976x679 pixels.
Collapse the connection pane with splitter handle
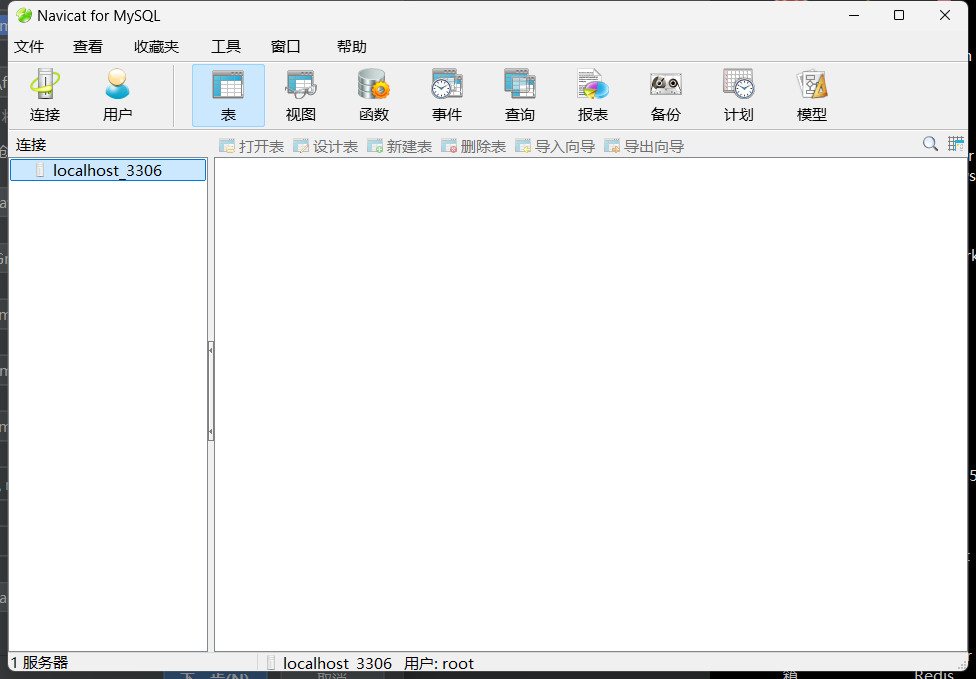(x=211, y=391)
